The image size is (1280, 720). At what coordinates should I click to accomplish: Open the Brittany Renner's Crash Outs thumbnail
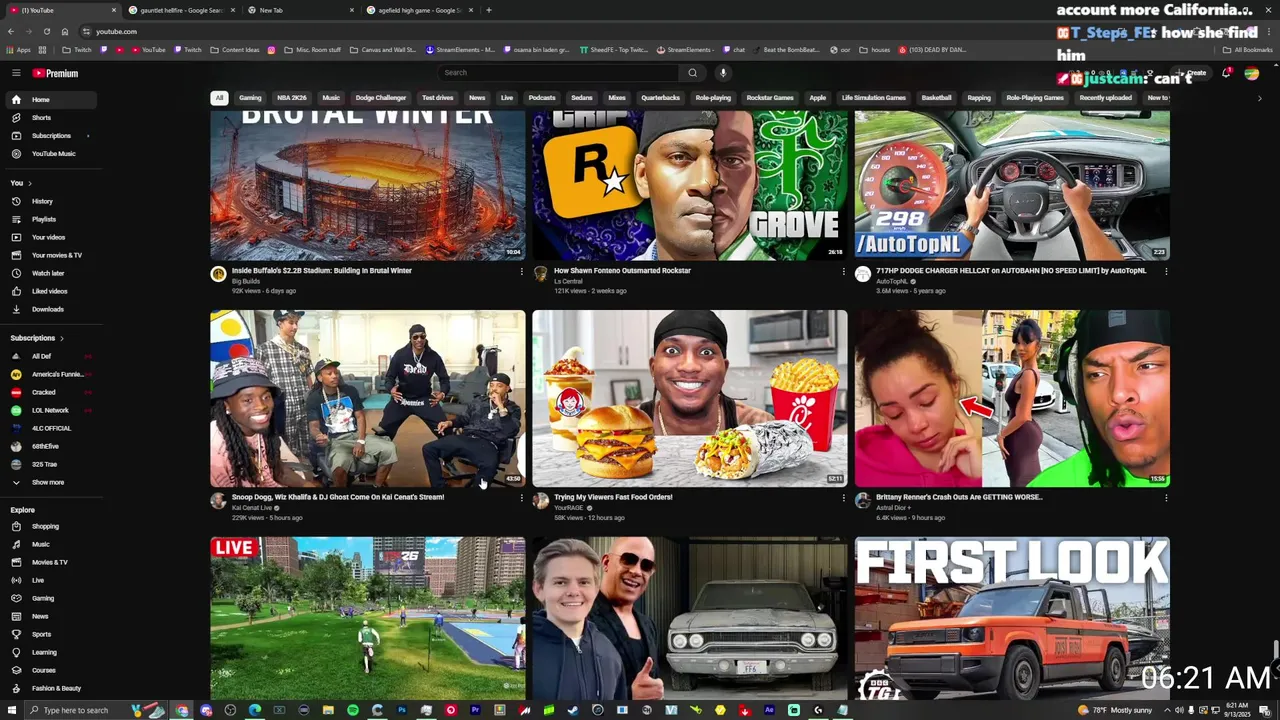click(x=1012, y=398)
